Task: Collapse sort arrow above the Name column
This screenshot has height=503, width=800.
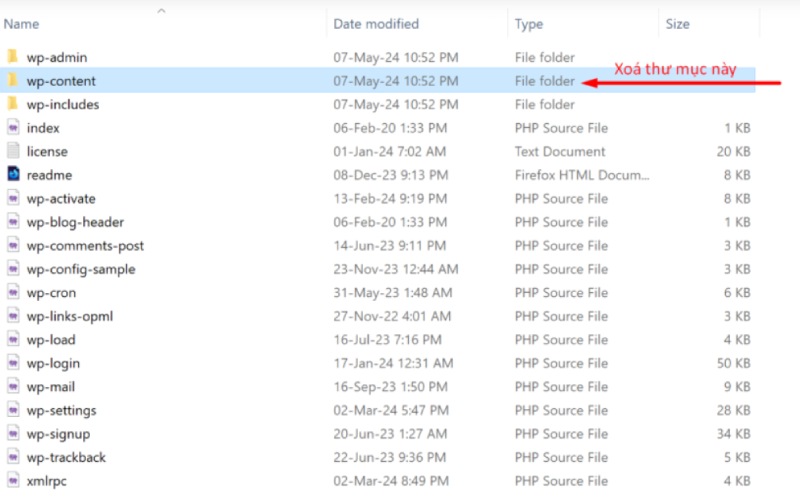Action: pyautogui.click(x=161, y=11)
